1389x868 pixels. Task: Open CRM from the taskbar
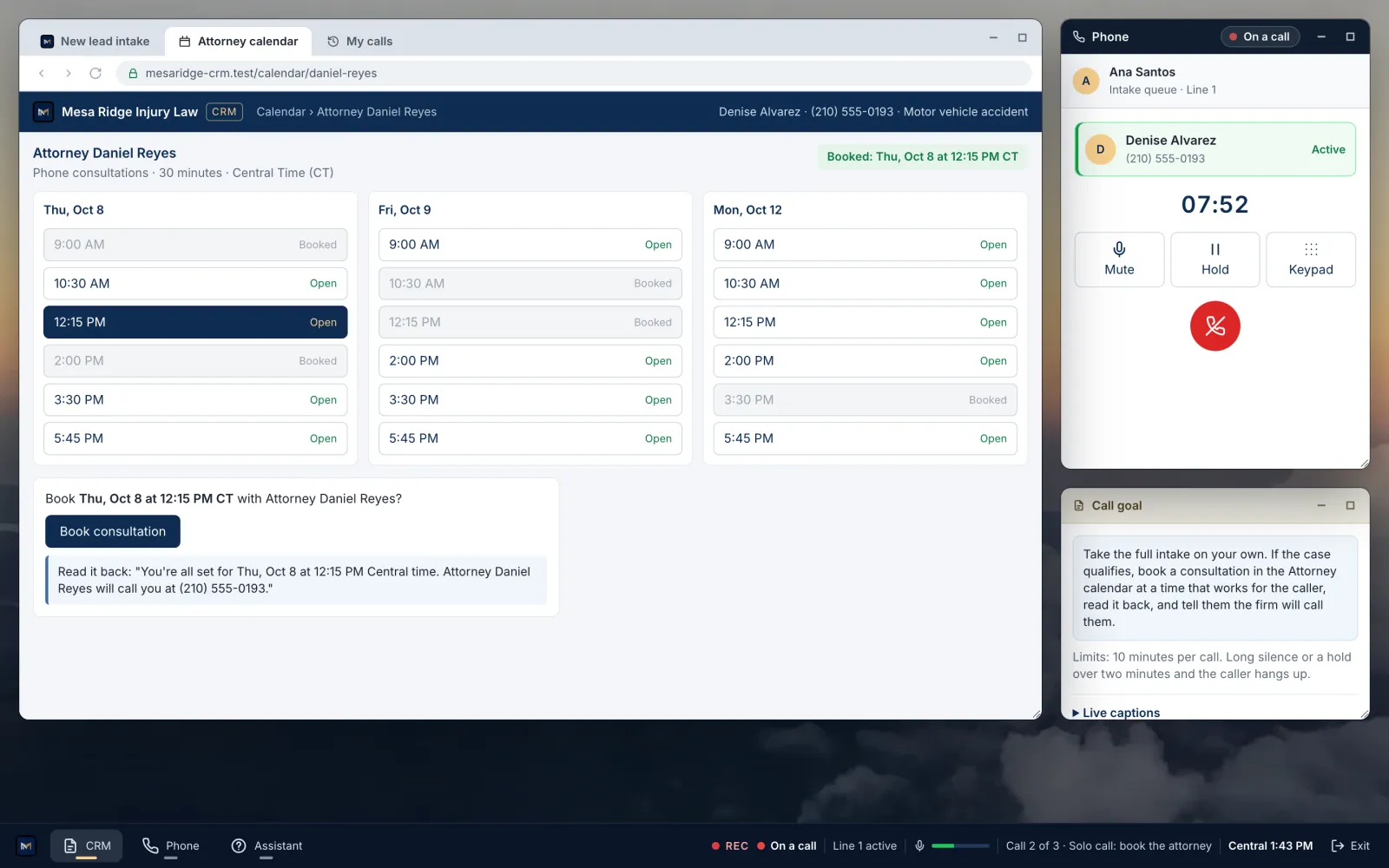point(87,845)
